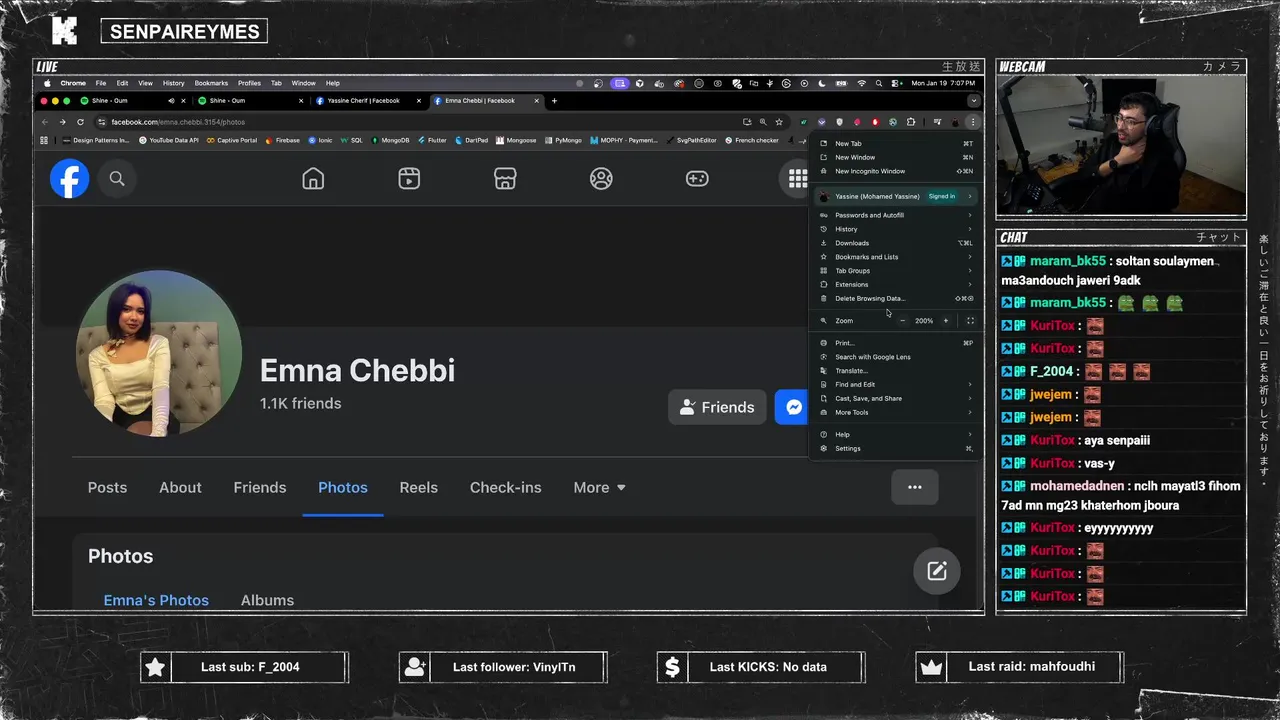Screen dimensions: 1280x720
Task: Open the Profiles menu in macOS menu bar
Action: 249,83
